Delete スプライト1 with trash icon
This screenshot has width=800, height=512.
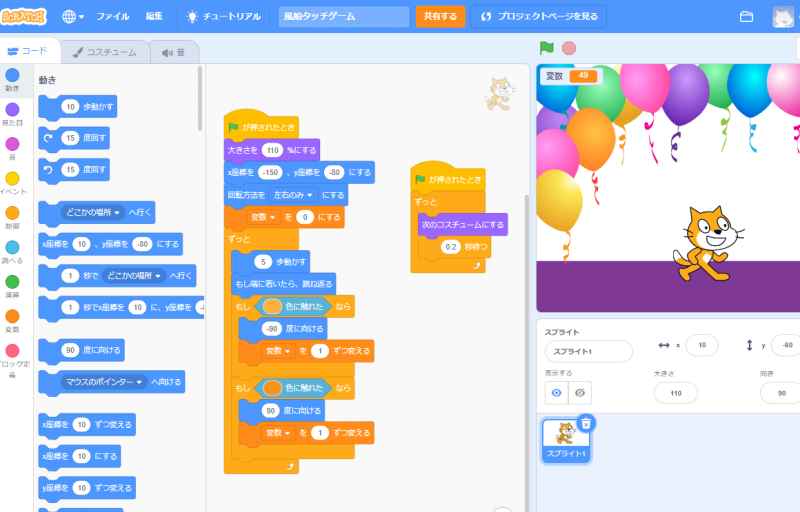click(x=586, y=423)
